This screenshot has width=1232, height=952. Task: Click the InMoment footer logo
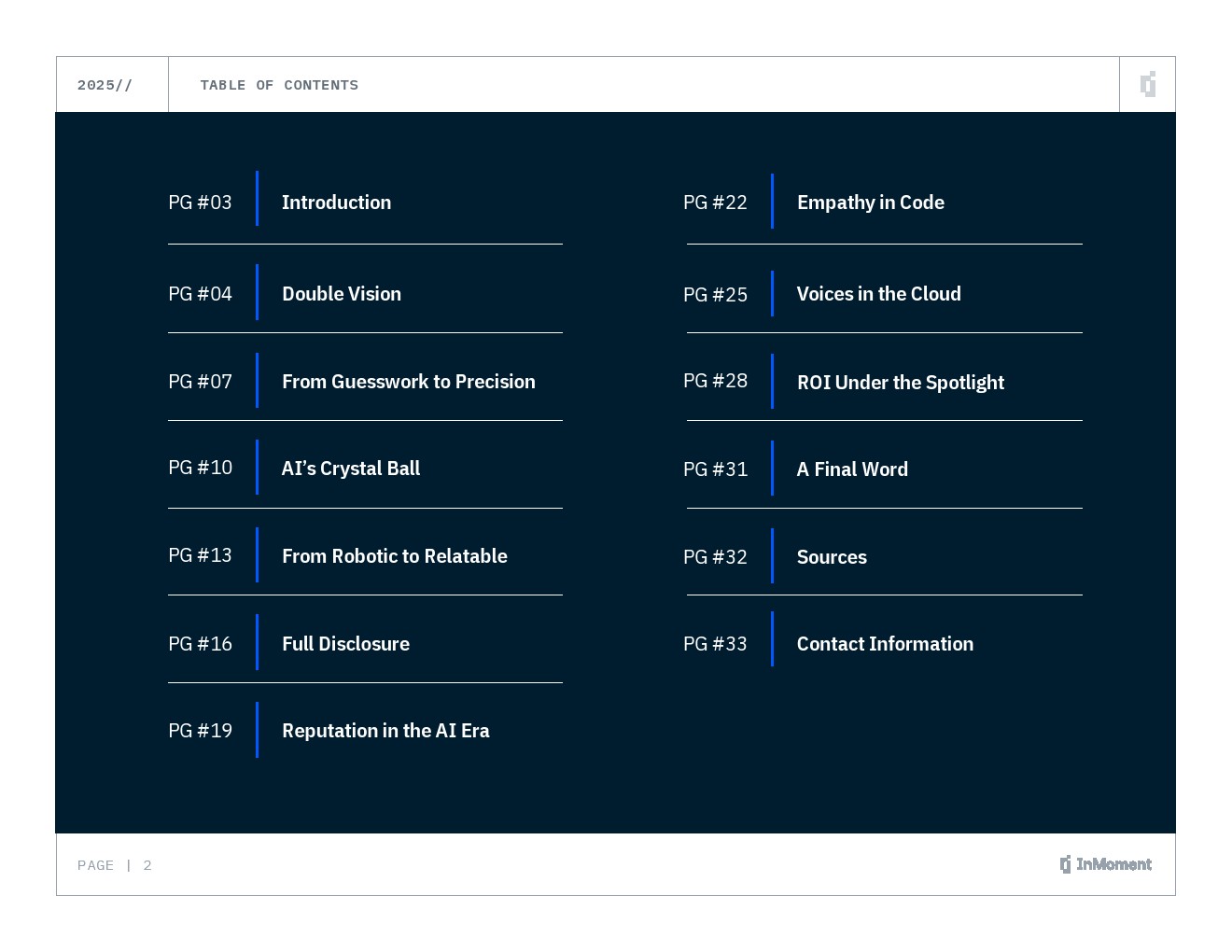tap(1105, 864)
